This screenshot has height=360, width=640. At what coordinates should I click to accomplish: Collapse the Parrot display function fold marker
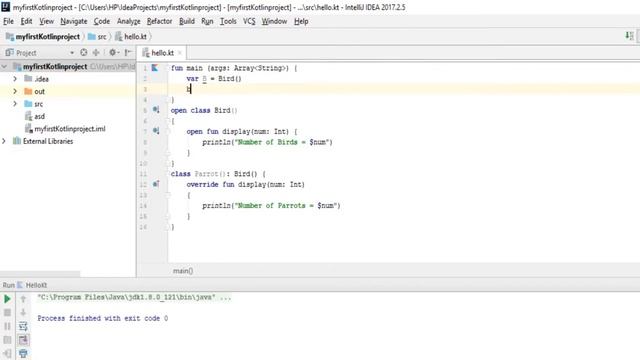pyautogui.click(x=168, y=195)
